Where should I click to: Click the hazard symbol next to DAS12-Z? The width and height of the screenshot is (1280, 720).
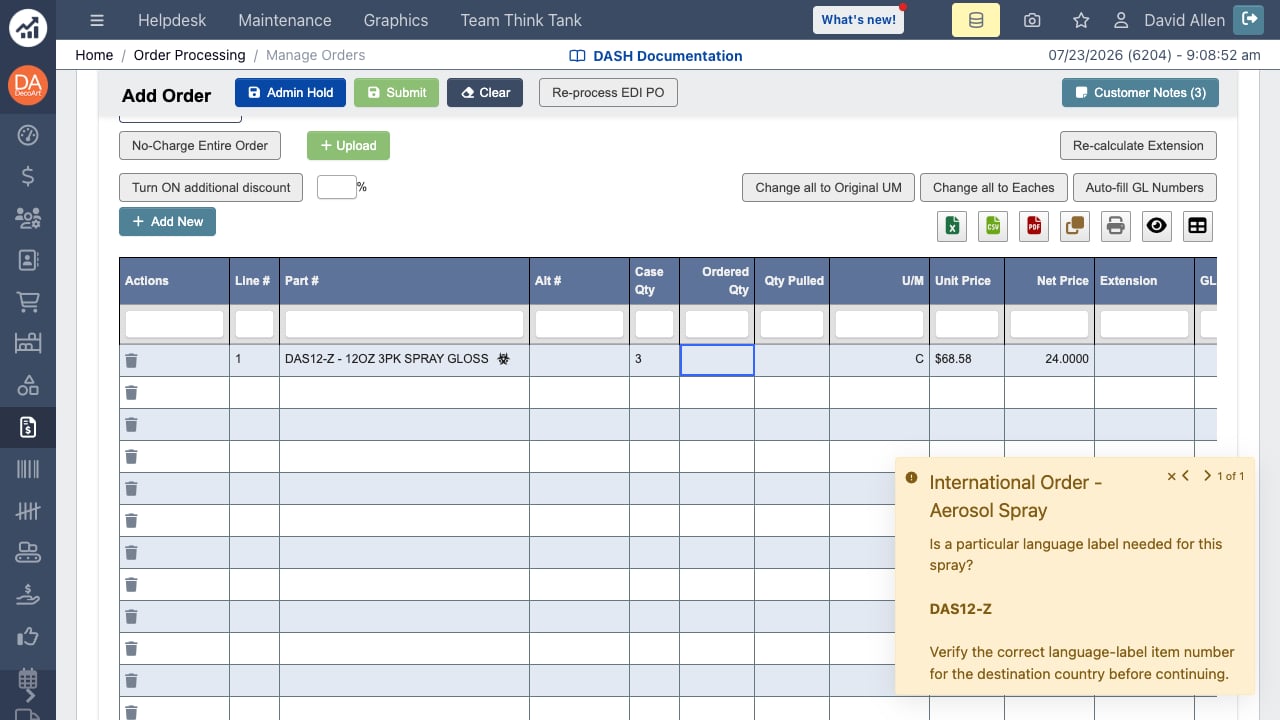pos(504,358)
